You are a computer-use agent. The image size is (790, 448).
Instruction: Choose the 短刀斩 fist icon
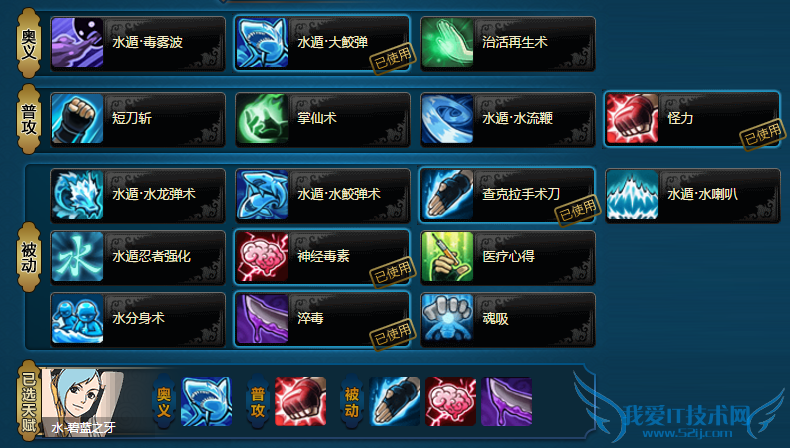click(x=77, y=119)
